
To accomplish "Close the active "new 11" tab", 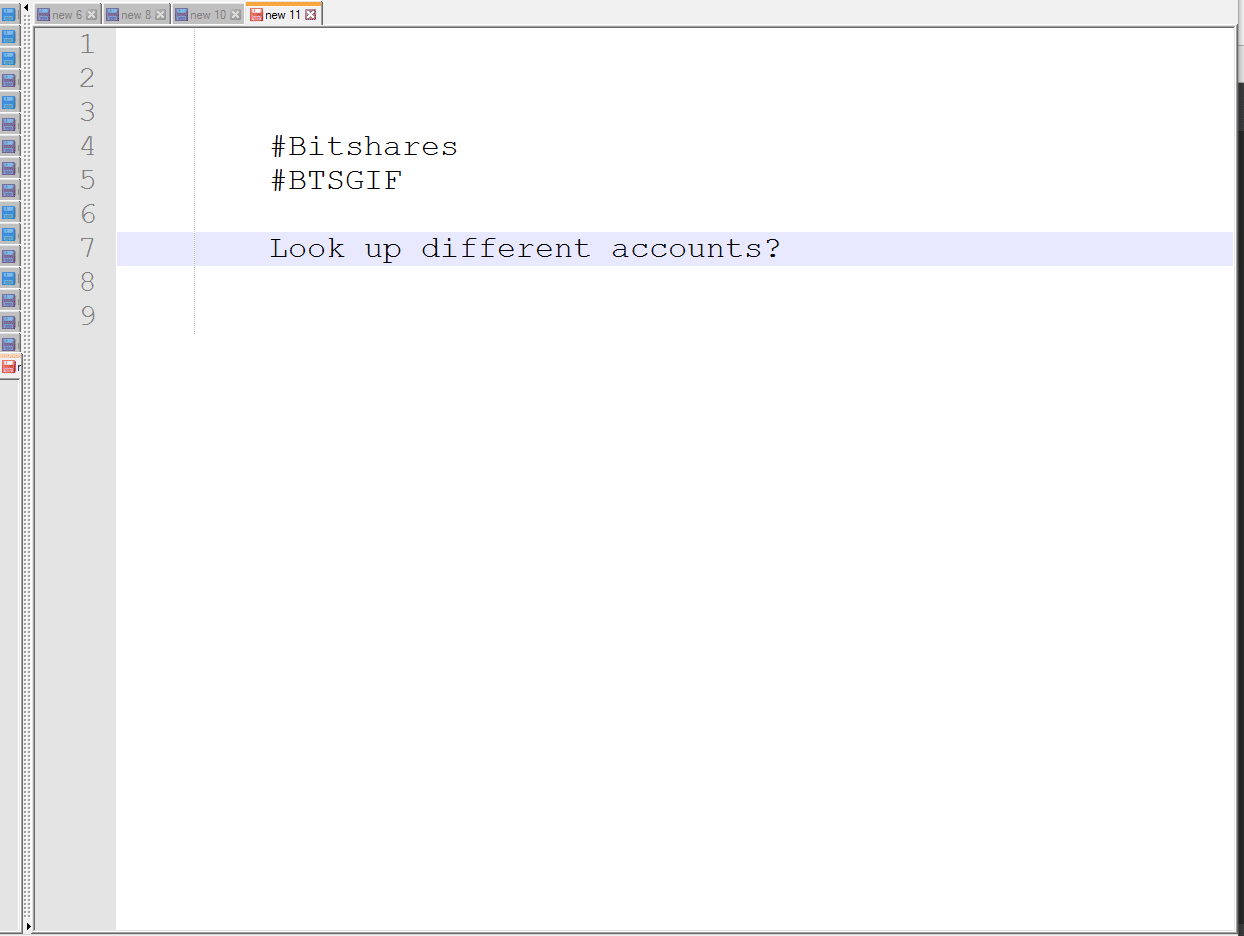I will click(311, 15).
